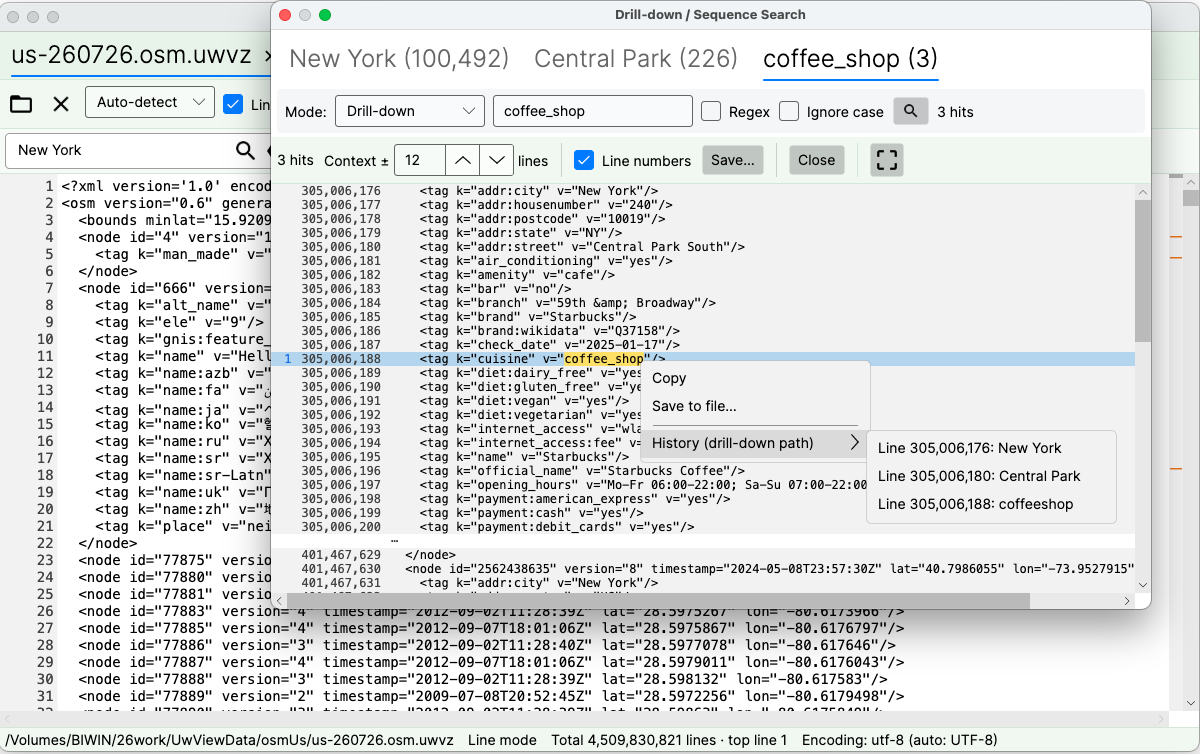Click the fullscreen expand icon beside Close
The image size is (1200, 754).
click(888, 160)
